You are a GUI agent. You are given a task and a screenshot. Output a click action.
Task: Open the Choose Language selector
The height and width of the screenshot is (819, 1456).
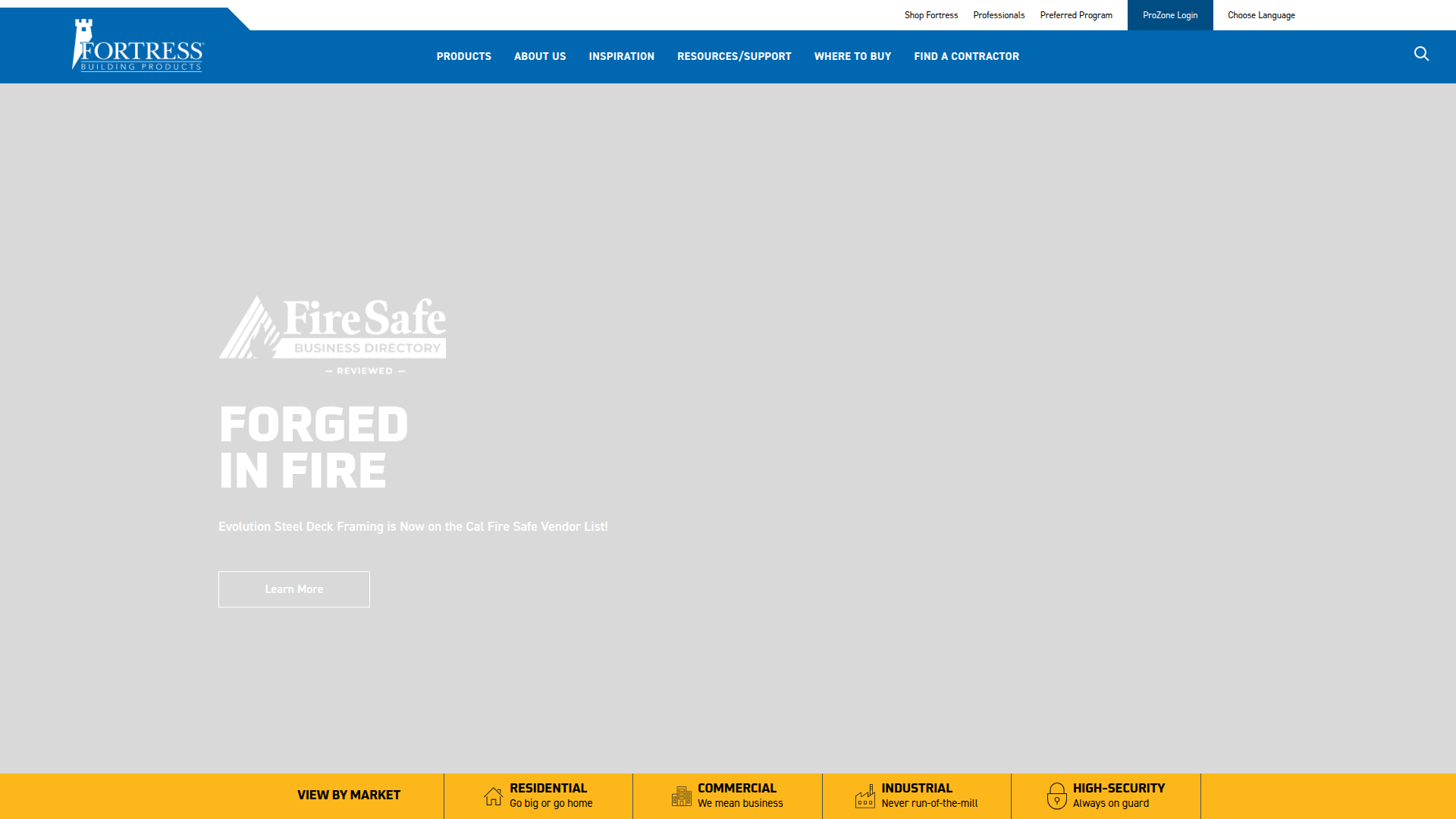pos(1261,15)
